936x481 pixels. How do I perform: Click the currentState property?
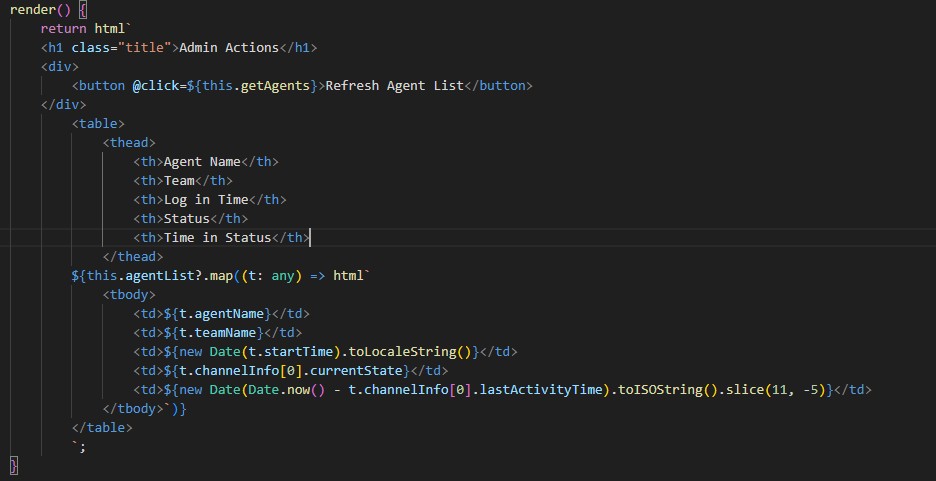coord(356,371)
